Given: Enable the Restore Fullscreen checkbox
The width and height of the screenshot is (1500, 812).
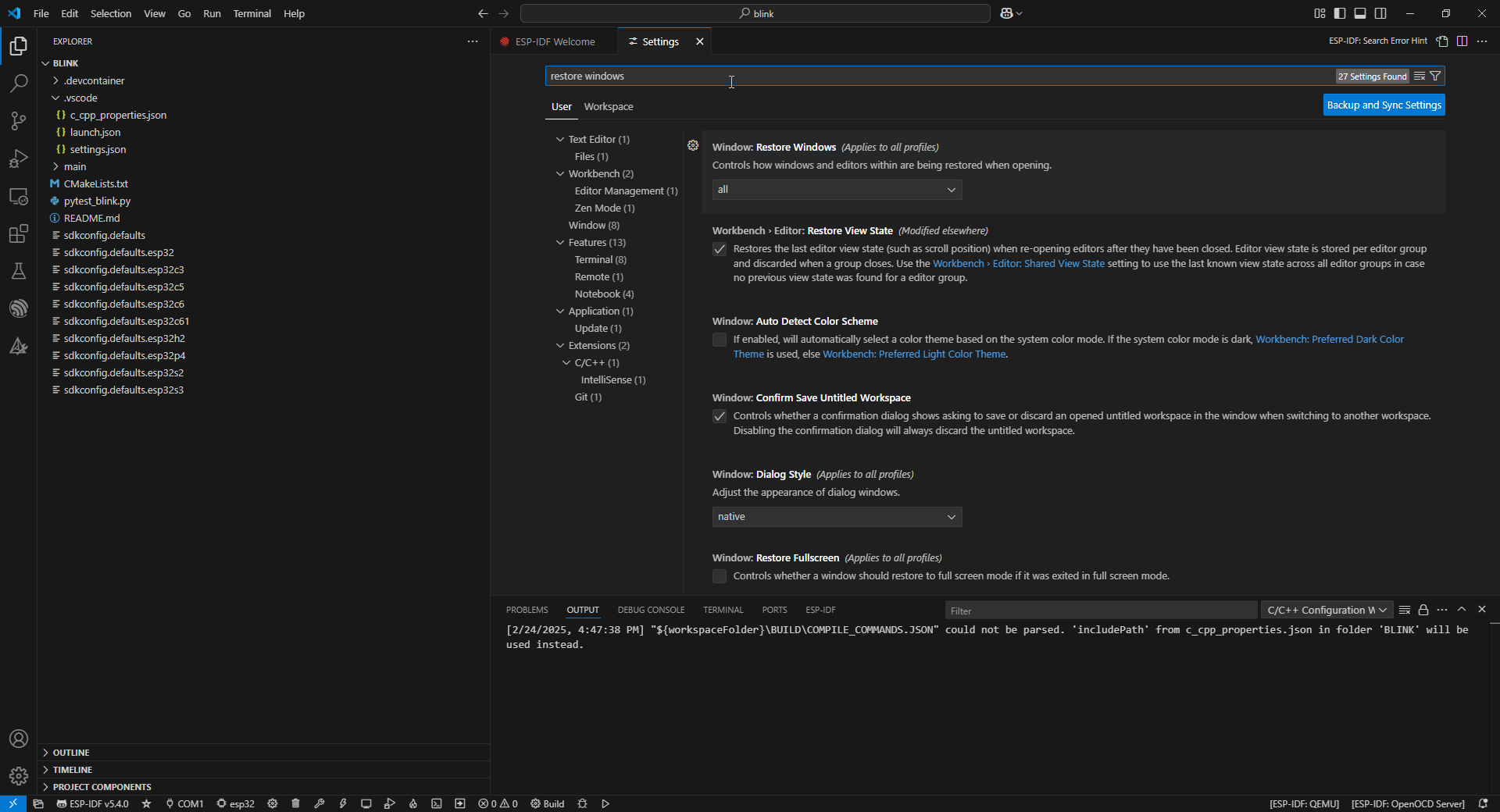Looking at the screenshot, I should tap(720, 576).
